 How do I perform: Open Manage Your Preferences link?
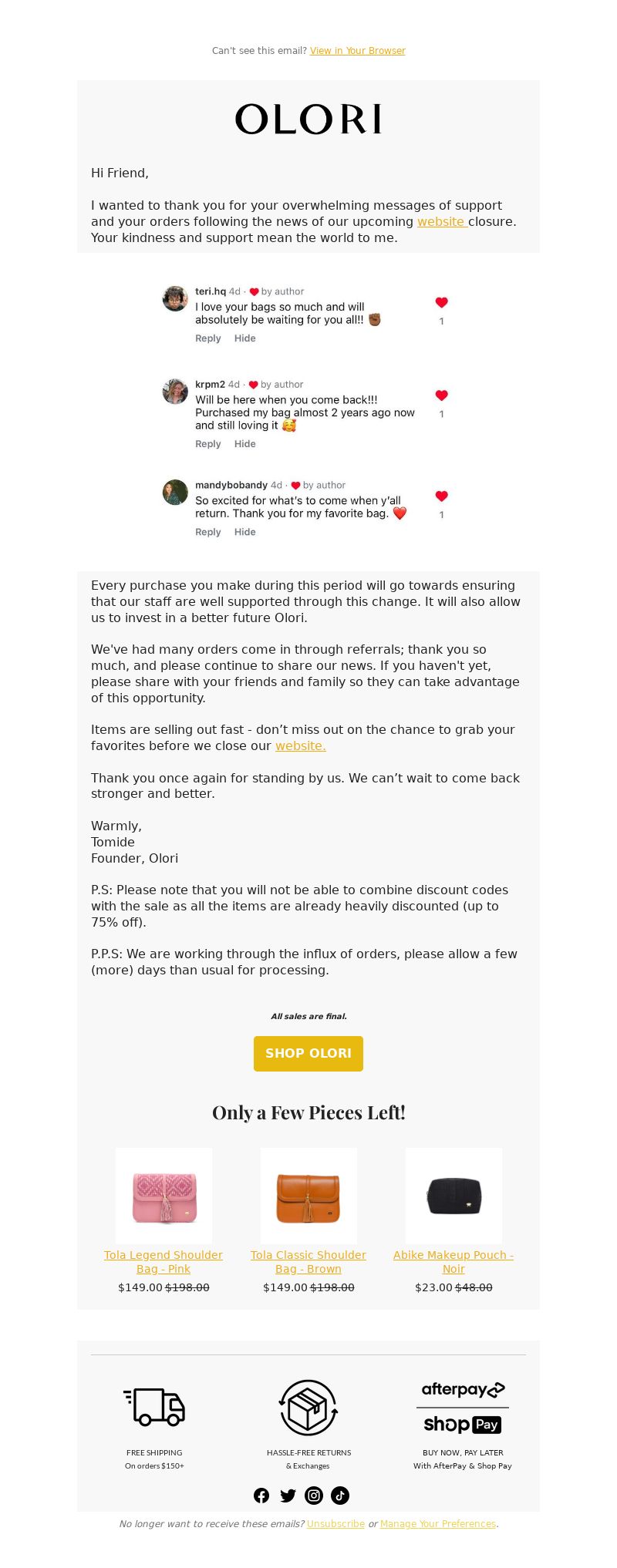(438, 1524)
